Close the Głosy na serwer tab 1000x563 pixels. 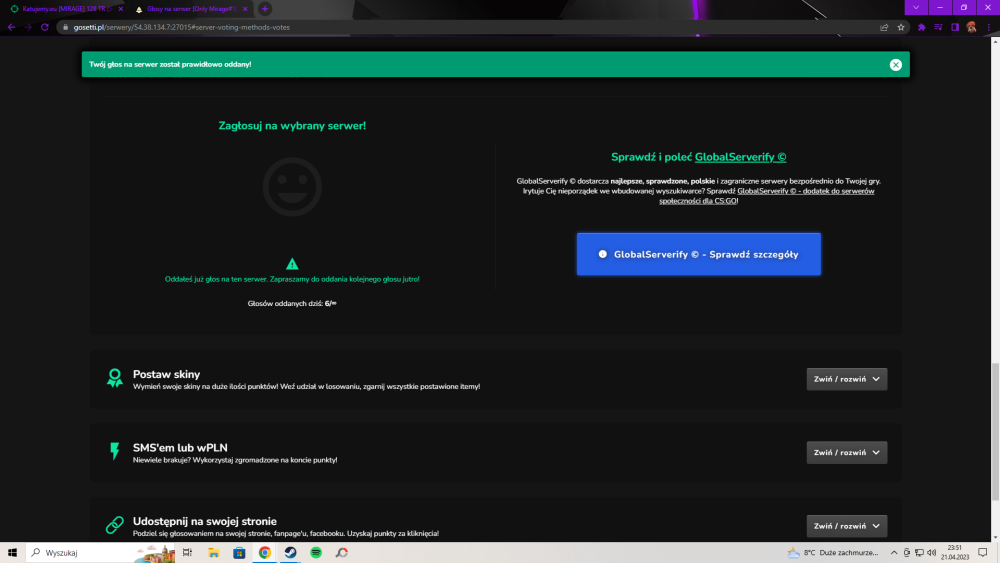(x=245, y=9)
